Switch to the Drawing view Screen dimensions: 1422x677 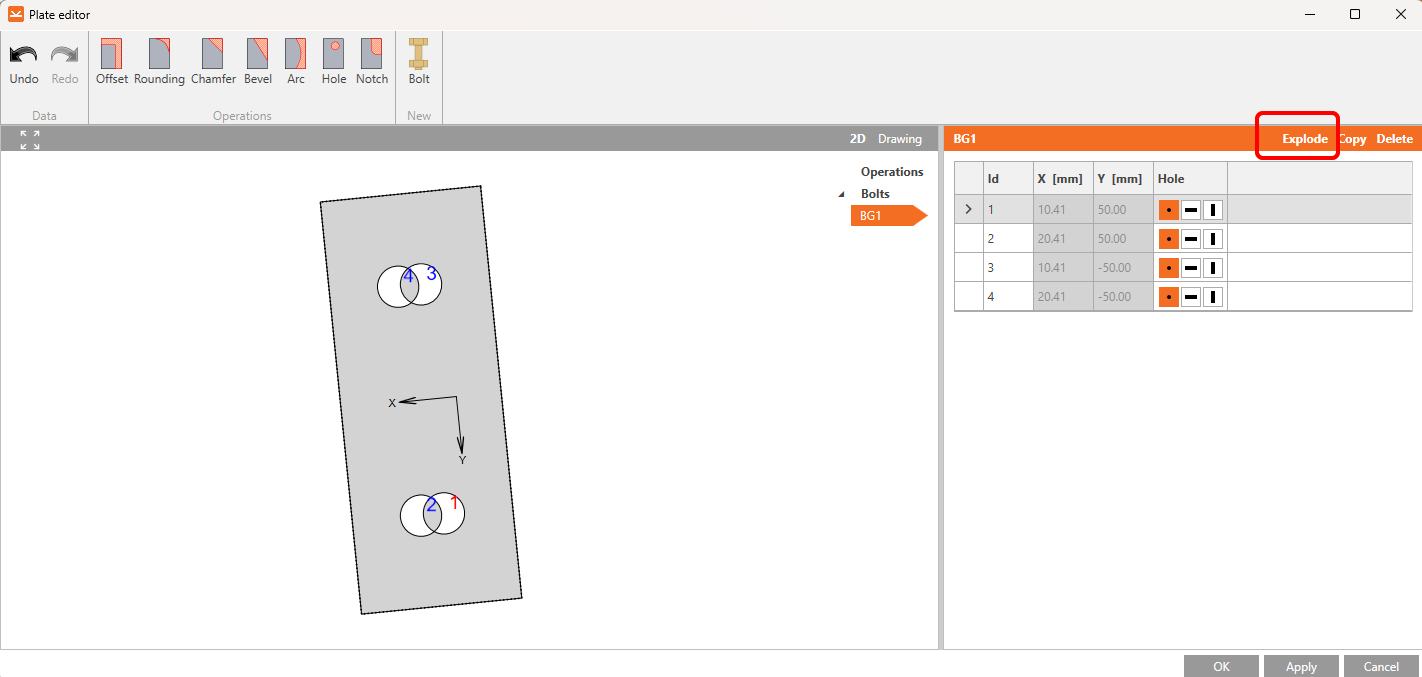pos(899,139)
